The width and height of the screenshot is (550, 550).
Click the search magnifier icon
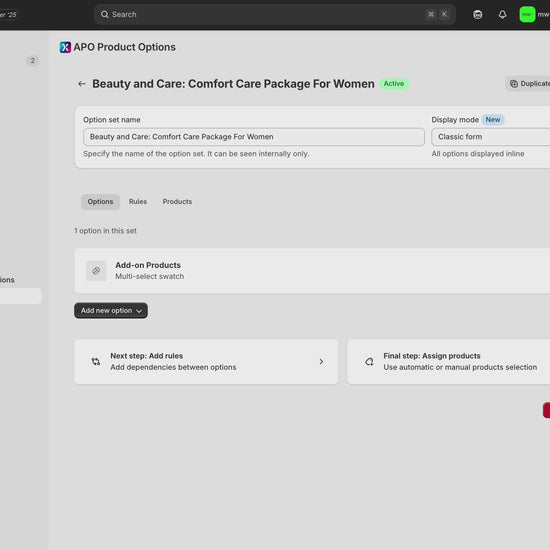coord(105,14)
